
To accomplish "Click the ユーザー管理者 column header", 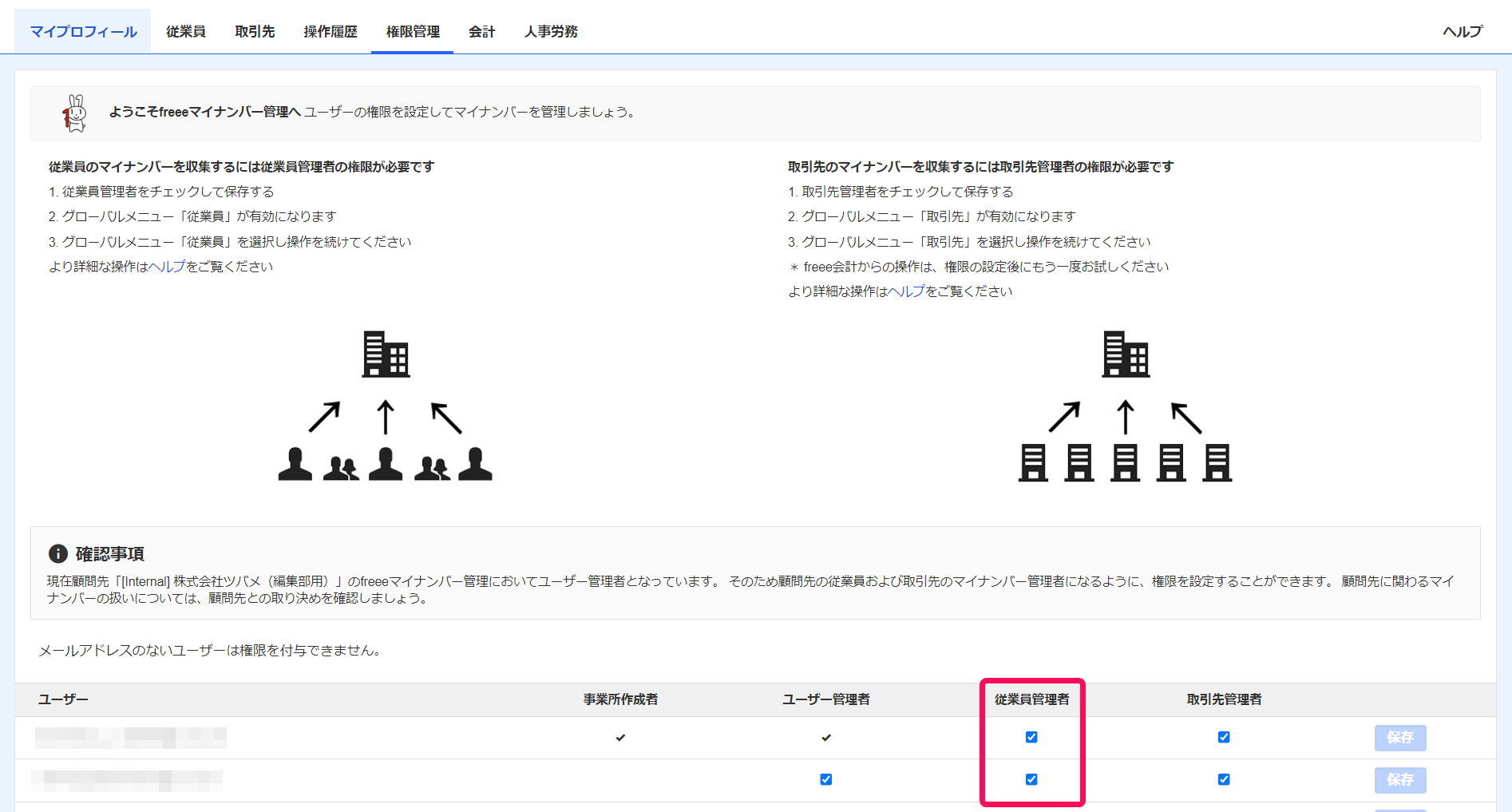I will pyautogui.click(x=826, y=699).
